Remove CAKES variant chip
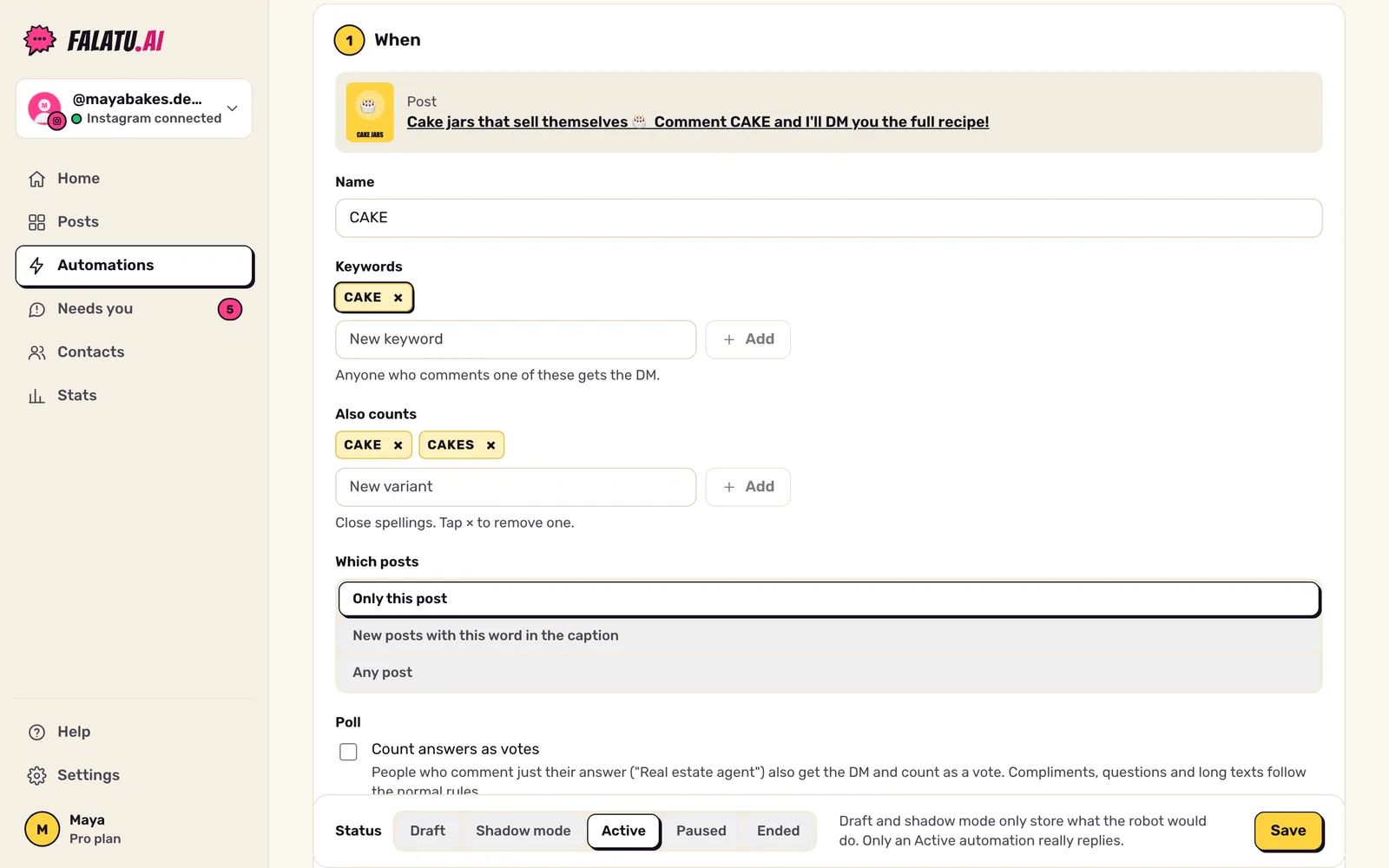Screen dimensions: 1389x868 tap(490, 445)
